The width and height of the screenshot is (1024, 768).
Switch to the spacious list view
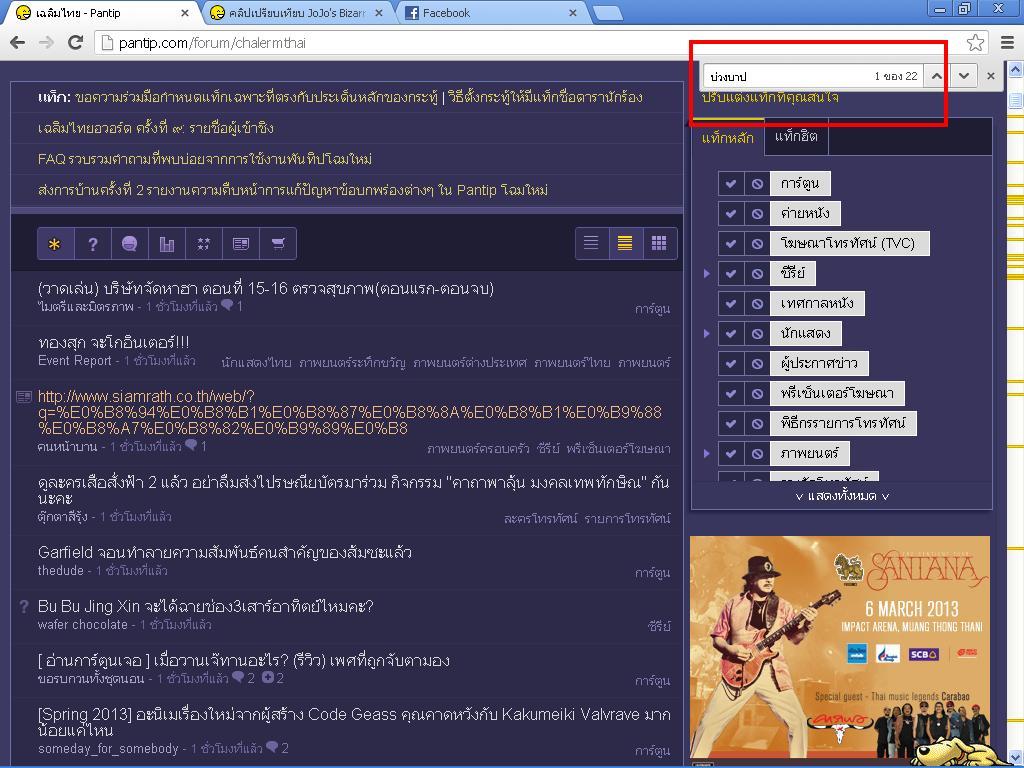click(x=591, y=244)
